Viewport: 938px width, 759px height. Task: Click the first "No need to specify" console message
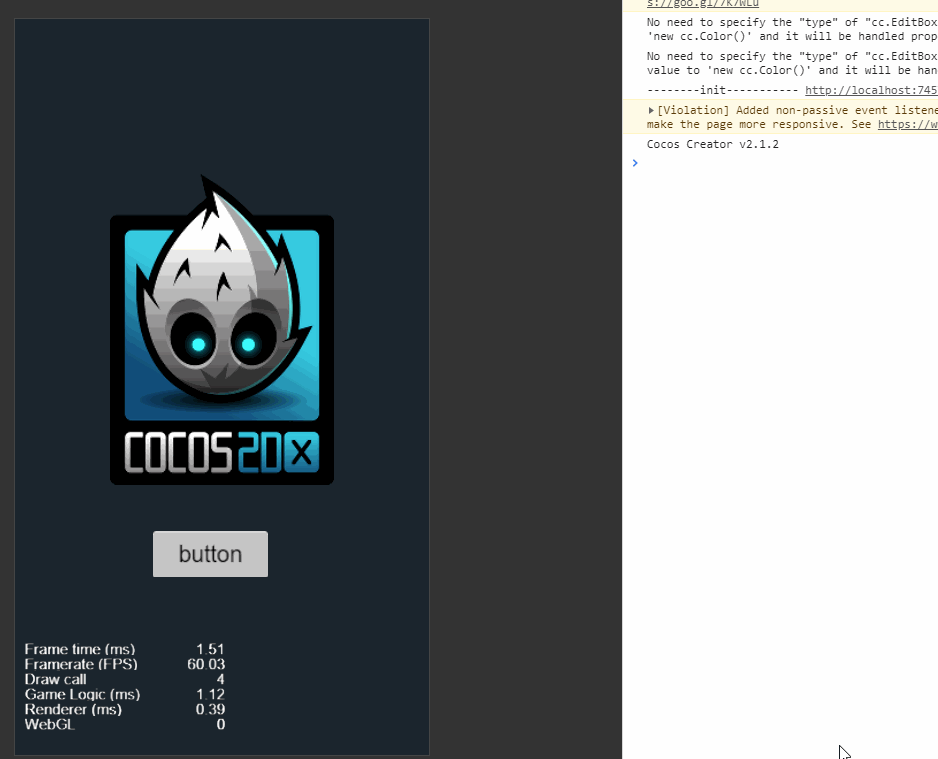coord(792,29)
